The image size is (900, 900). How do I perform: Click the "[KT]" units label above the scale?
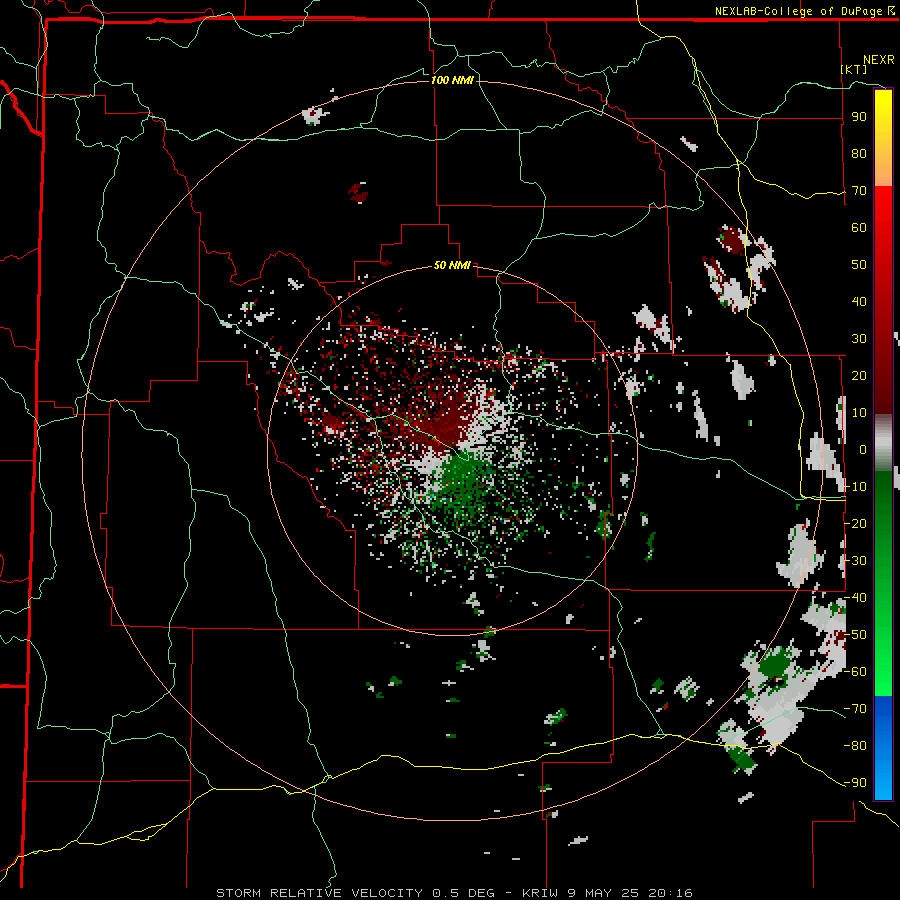click(854, 69)
